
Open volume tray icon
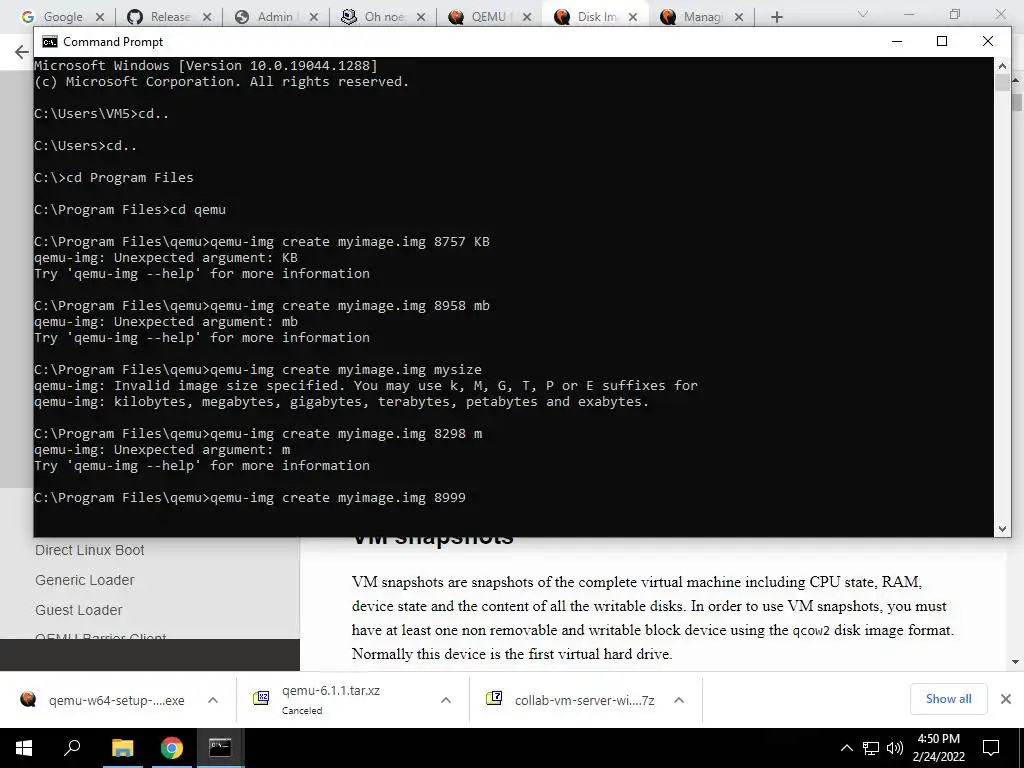pos(895,748)
